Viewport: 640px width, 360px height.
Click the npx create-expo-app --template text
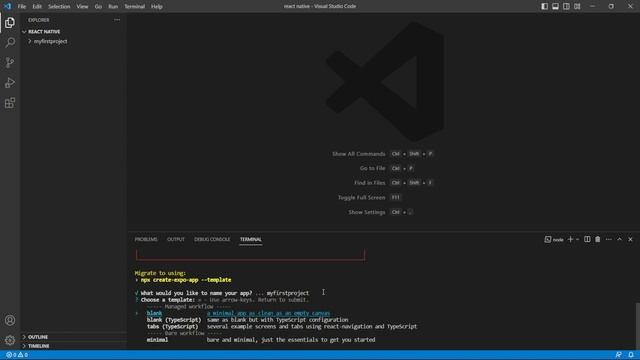point(186,280)
